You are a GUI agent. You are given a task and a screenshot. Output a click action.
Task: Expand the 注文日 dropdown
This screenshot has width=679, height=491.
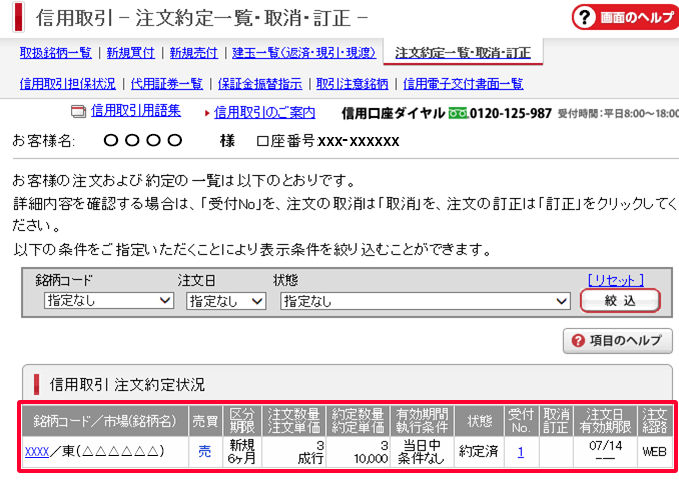[226, 300]
